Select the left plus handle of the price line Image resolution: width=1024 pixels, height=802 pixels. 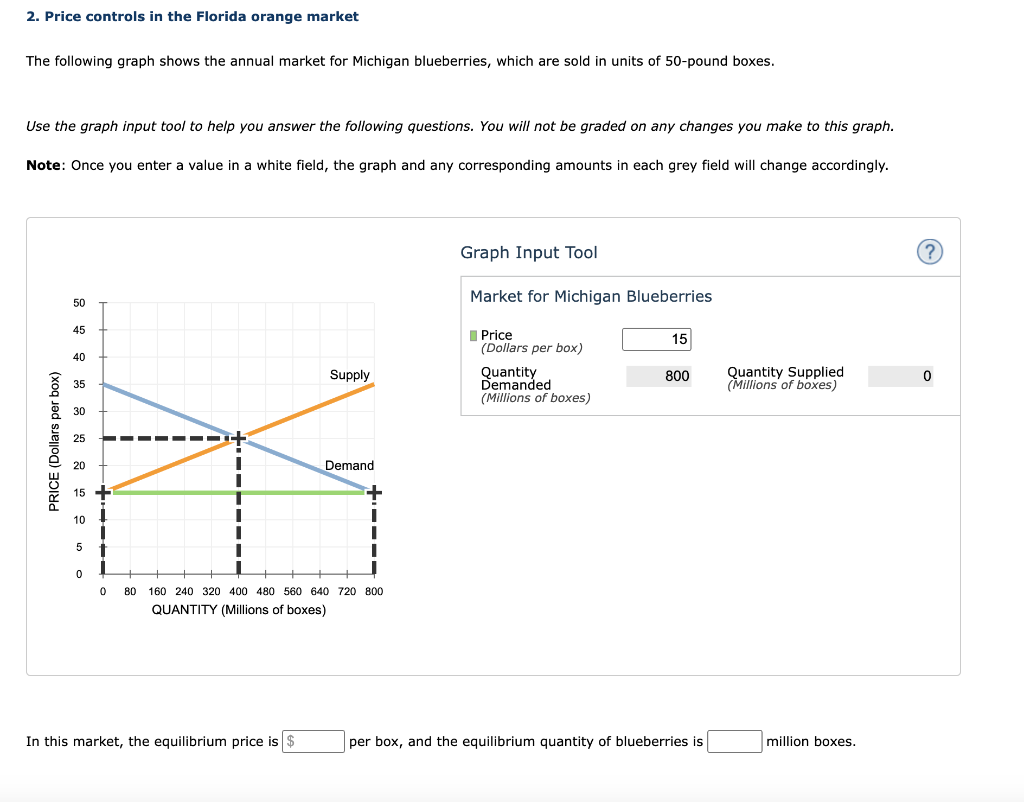pos(103,491)
